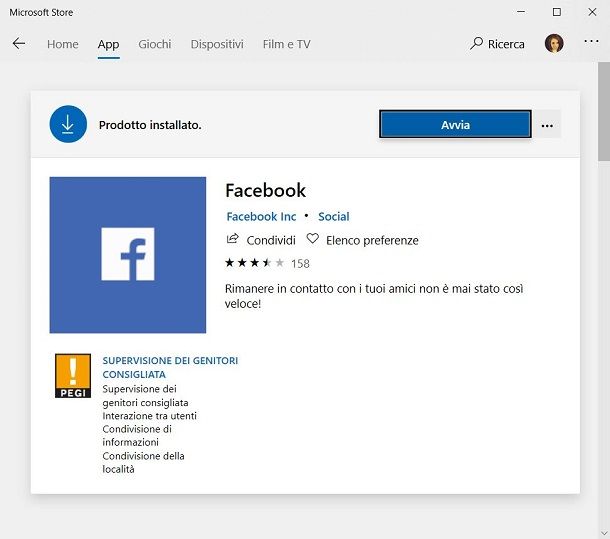Click the 'Rimanere in contatto' description text
Screen dimensions: 610x539
pyautogui.click(x=374, y=296)
